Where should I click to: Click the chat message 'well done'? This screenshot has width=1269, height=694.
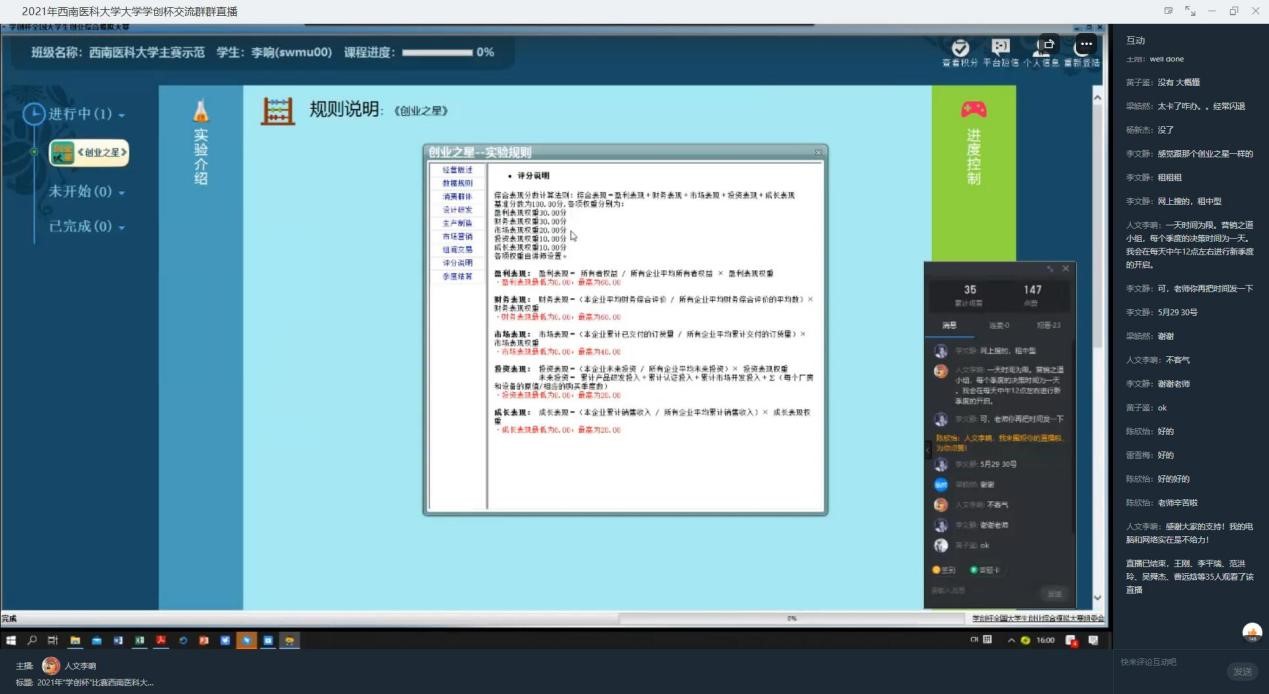point(1167,59)
